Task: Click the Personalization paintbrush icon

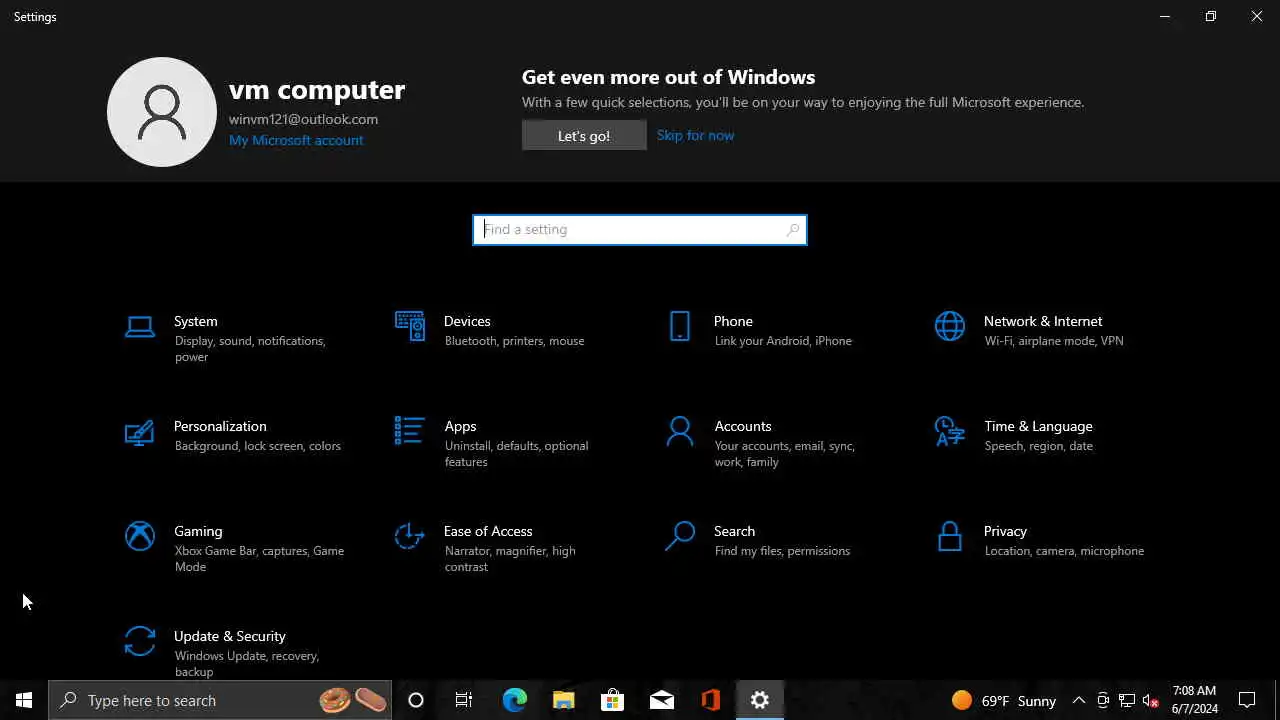Action: point(140,431)
